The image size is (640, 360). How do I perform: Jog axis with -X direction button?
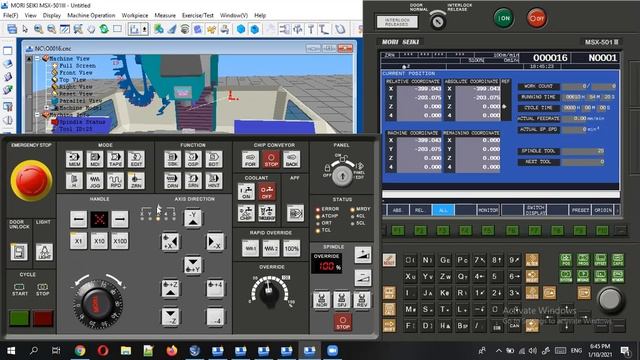coord(215,242)
